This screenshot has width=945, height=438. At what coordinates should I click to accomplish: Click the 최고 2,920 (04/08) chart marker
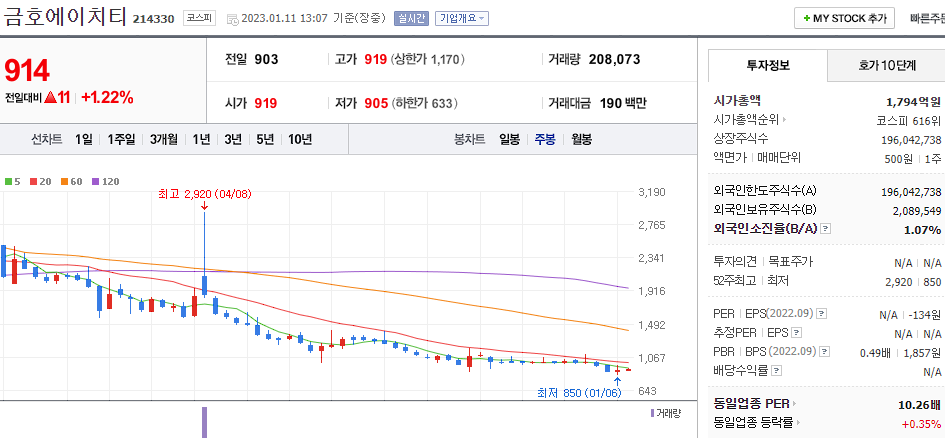point(204,194)
